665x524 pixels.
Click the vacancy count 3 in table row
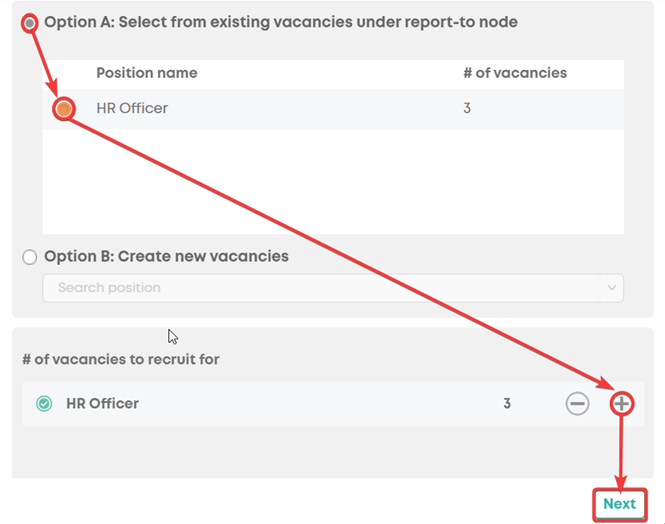[x=467, y=109]
